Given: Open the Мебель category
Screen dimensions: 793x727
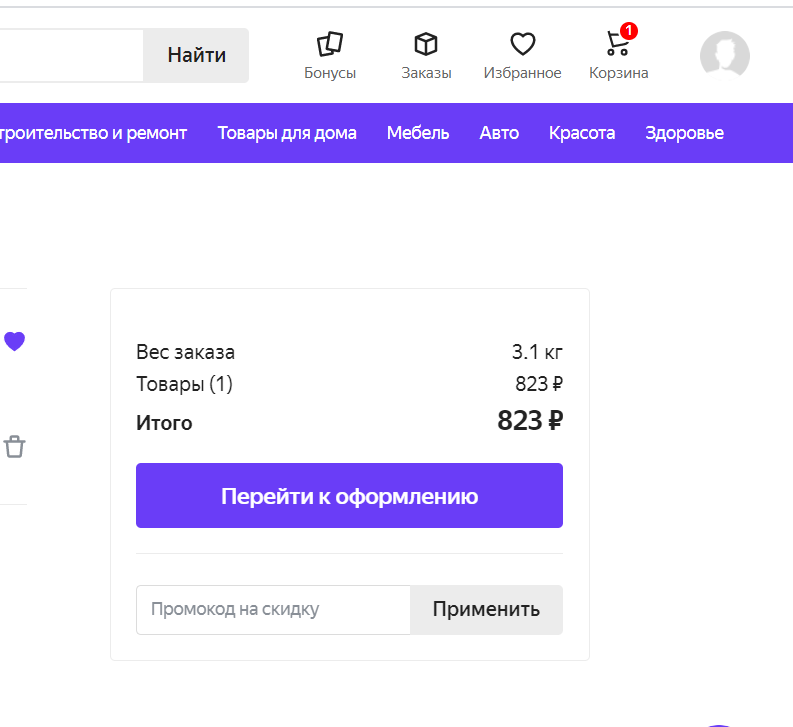Looking at the screenshot, I should (x=418, y=133).
